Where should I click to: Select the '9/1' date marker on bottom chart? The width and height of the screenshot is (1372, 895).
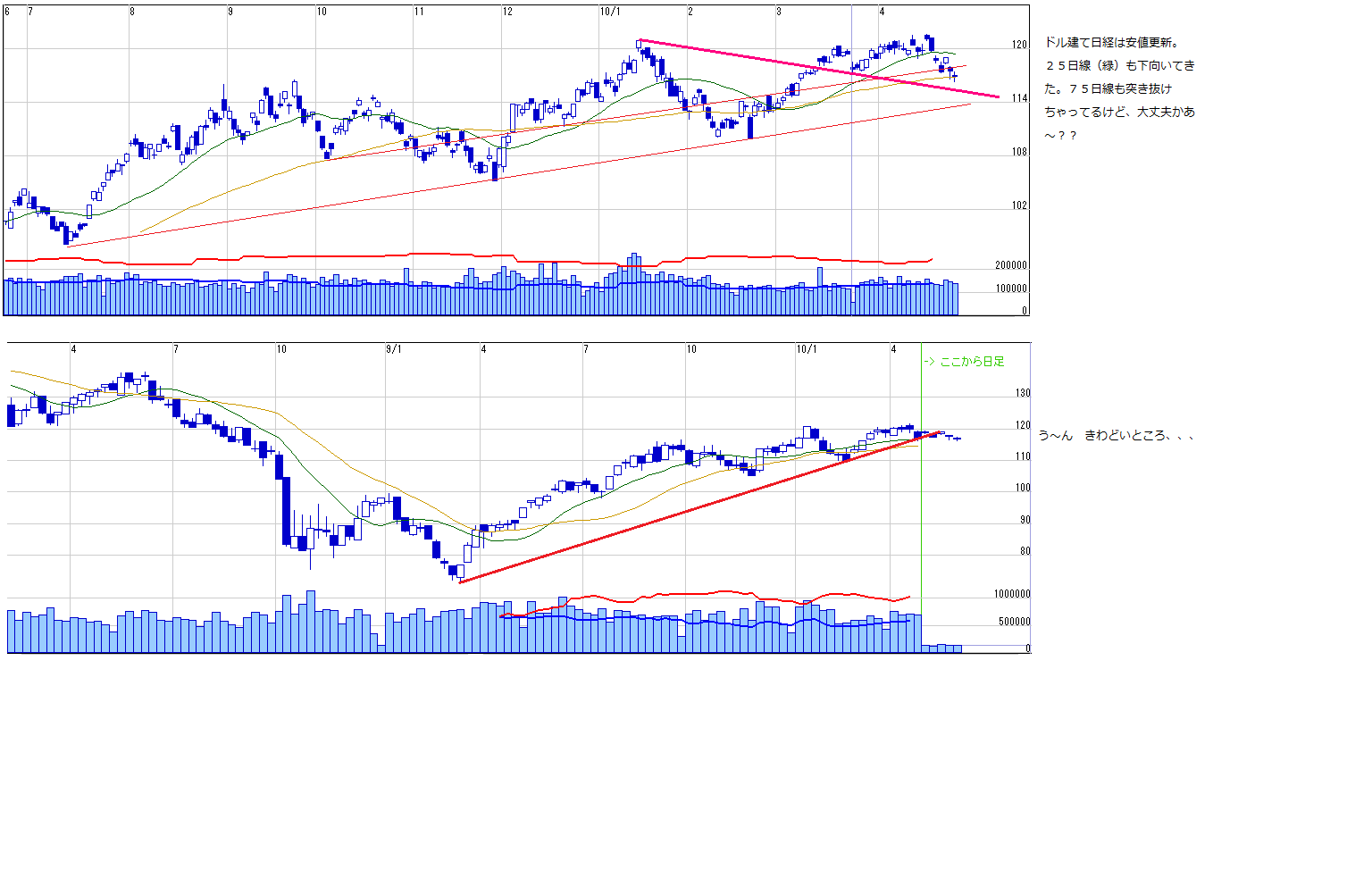(x=393, y=349)
